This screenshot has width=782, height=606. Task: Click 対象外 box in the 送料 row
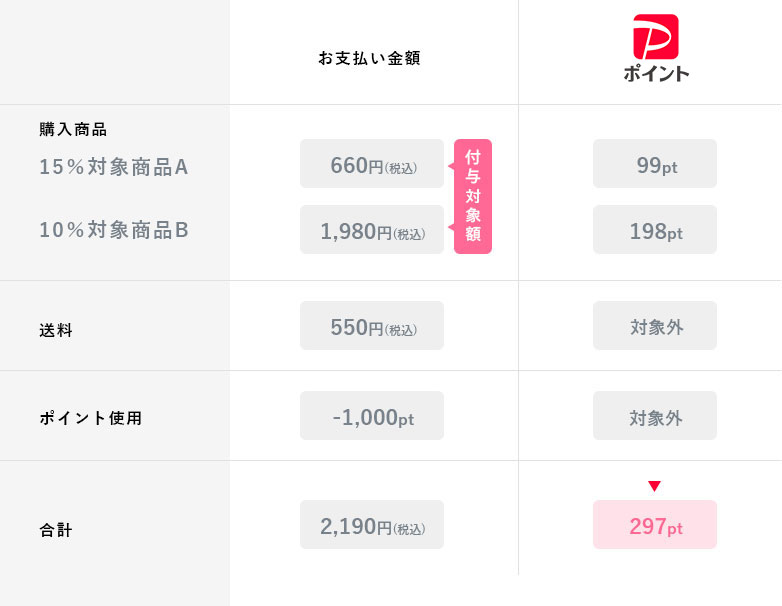655,326
